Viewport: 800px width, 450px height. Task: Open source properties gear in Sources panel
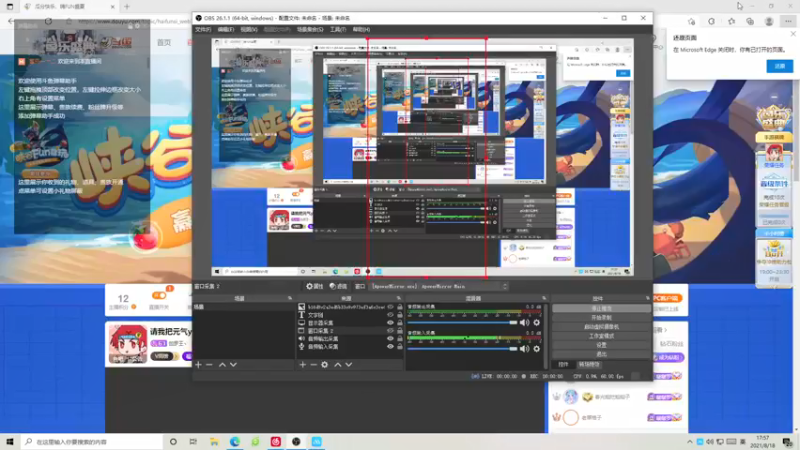click(x=324, y=365)
